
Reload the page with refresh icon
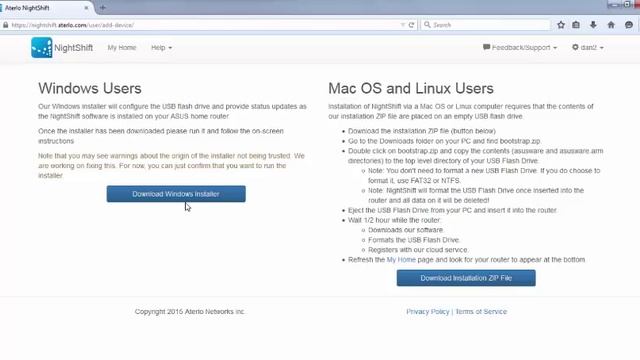411,25
